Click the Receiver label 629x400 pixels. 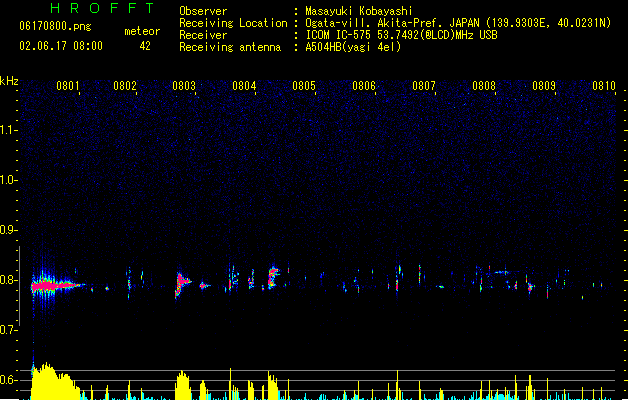(x=203, y=35)
